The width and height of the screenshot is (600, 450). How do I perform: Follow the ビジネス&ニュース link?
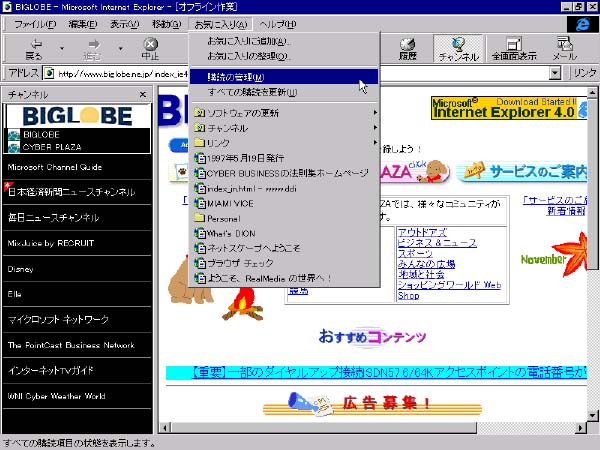pyautogui.click(x=437, y=243)
